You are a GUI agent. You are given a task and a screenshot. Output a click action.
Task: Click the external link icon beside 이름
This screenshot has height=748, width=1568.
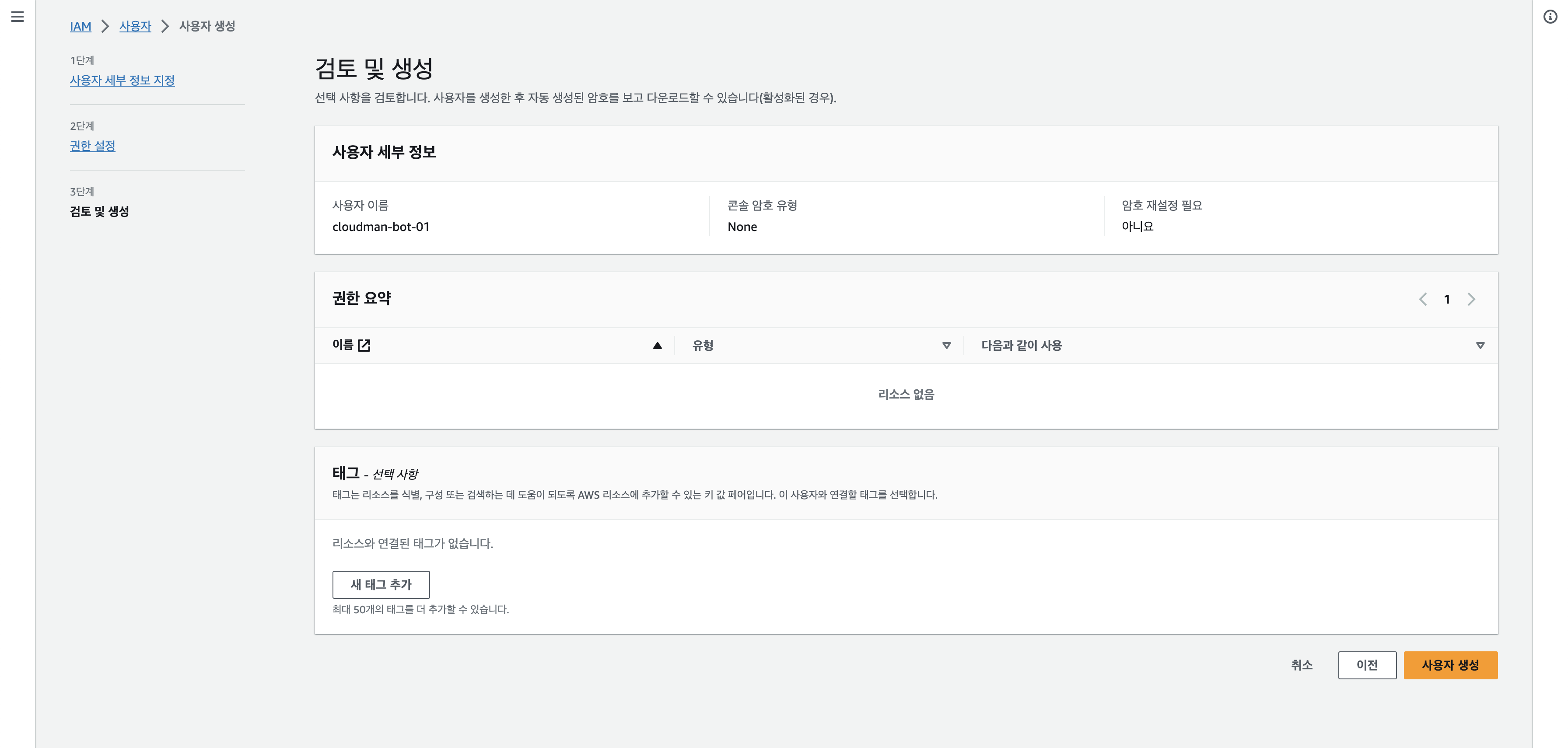tap(364, 345)
